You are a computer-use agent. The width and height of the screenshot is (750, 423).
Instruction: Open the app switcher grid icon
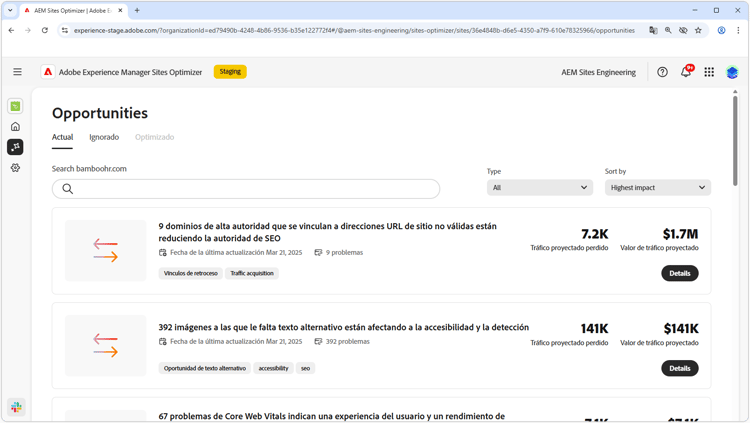pyautogui.click(x=709, y=72)
